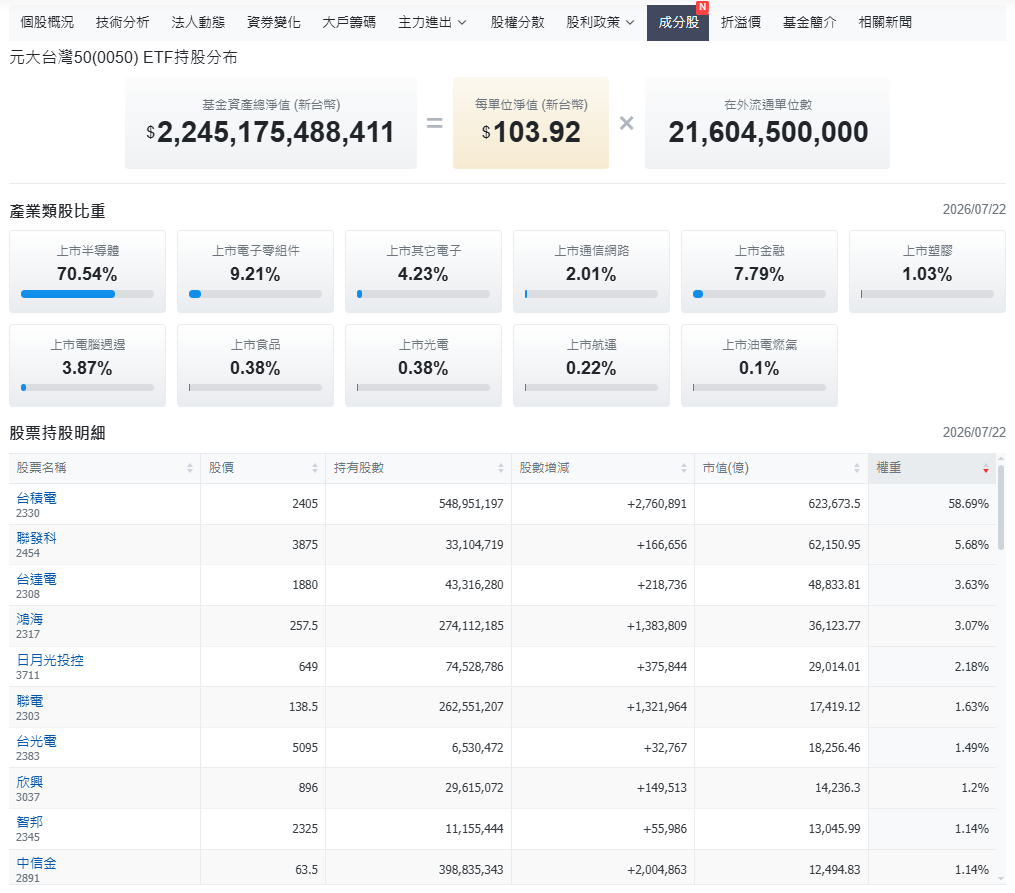Click 台光電 price 5095 cell

point(263,747)
